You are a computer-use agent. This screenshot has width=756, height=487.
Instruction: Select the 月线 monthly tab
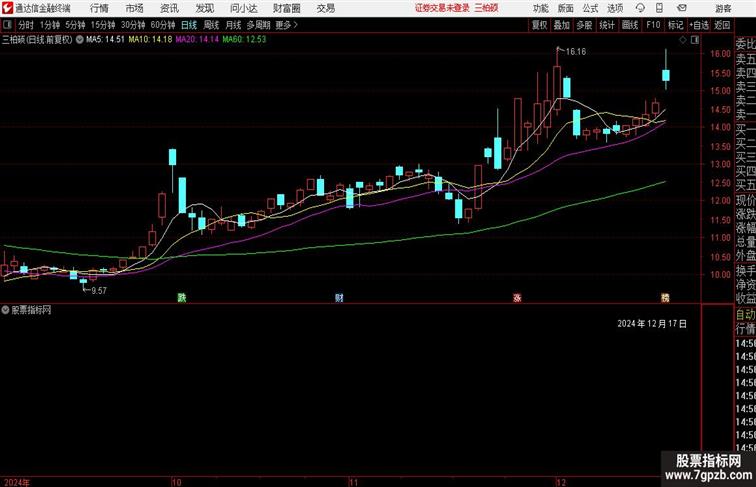click(x=233, y=25)
